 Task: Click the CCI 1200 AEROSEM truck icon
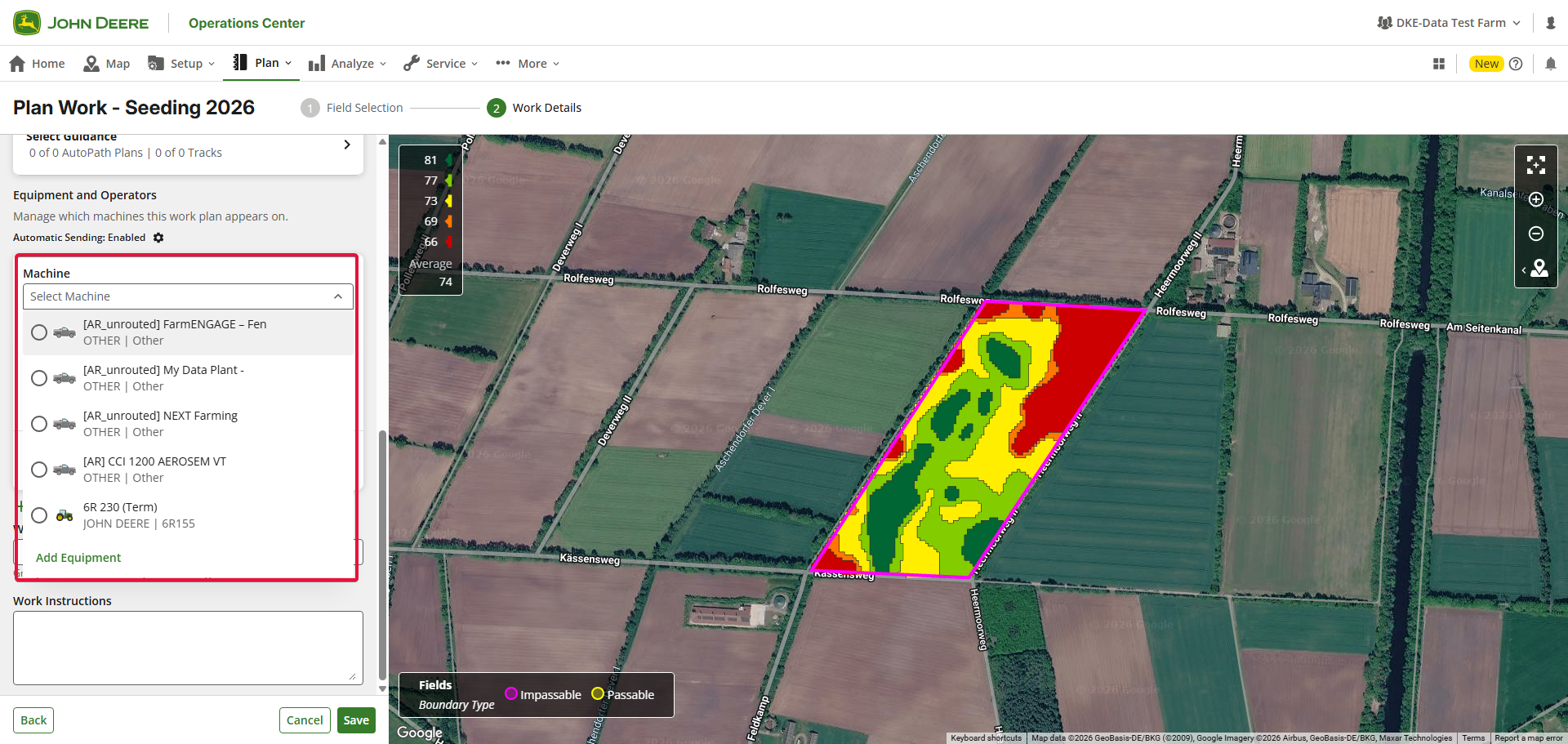pos(65,470)
